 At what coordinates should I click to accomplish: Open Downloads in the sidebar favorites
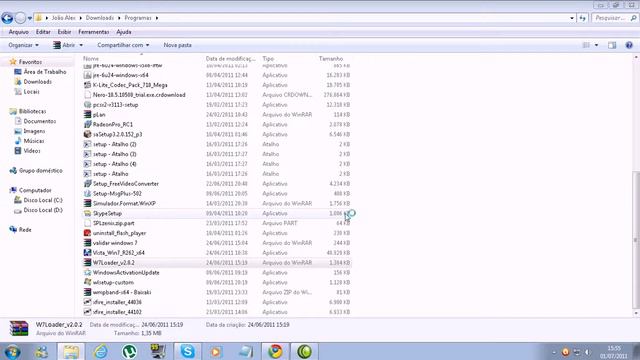point(37,82)
